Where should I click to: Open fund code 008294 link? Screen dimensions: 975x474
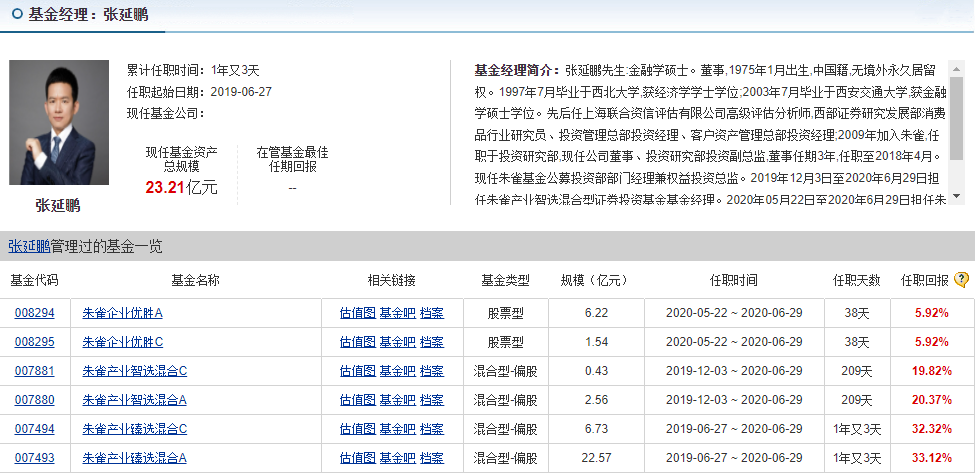pos(34,313)
